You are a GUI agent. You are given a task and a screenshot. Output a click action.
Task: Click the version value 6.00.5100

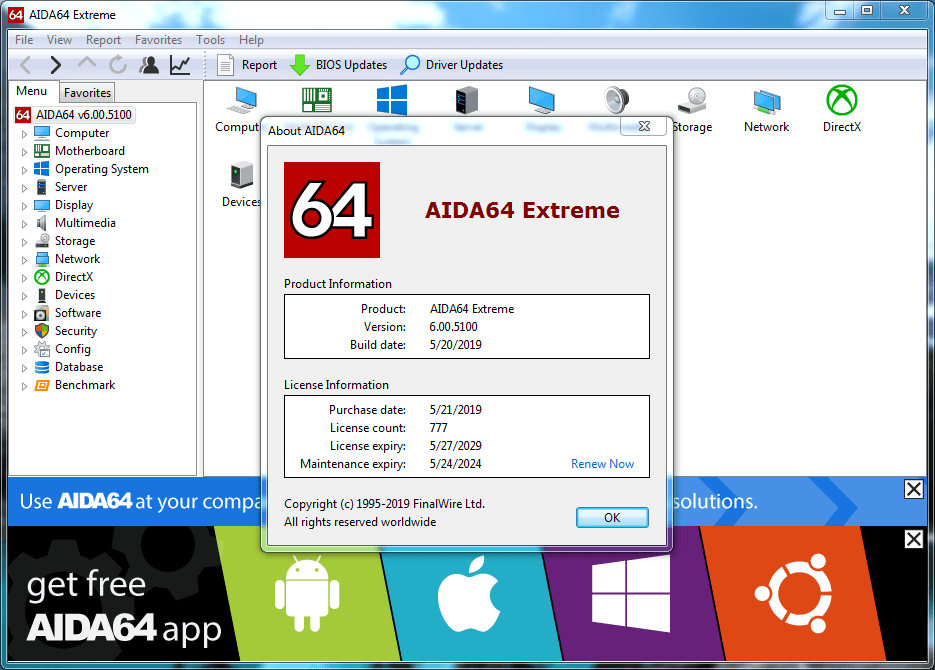[x=453, y=327]
